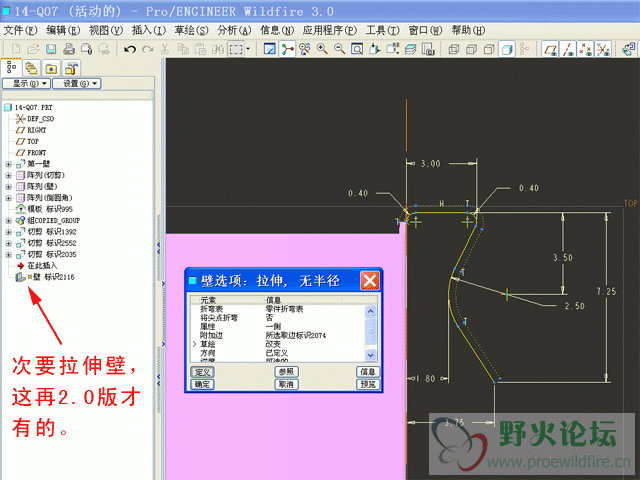Toggle datum axes display icon
The image size is (640, 480).
pos(568,49)
